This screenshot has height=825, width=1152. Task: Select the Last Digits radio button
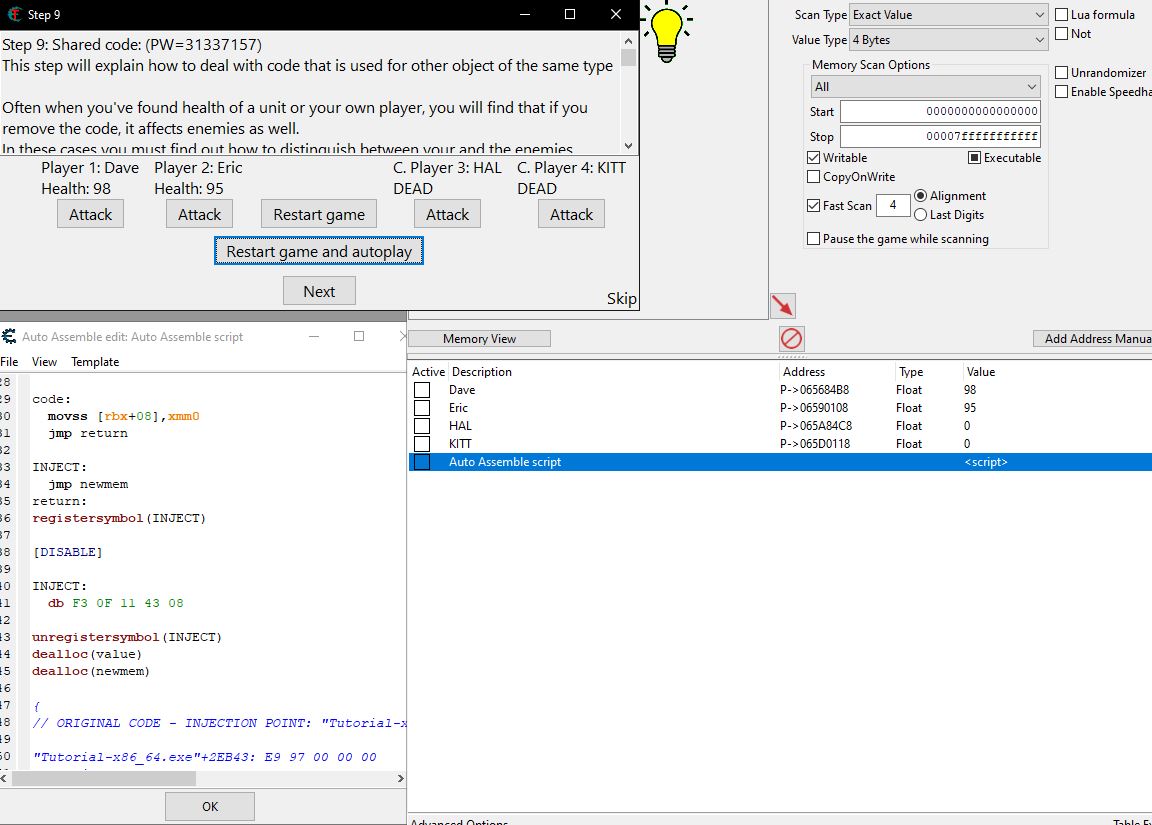coord(921,215)
